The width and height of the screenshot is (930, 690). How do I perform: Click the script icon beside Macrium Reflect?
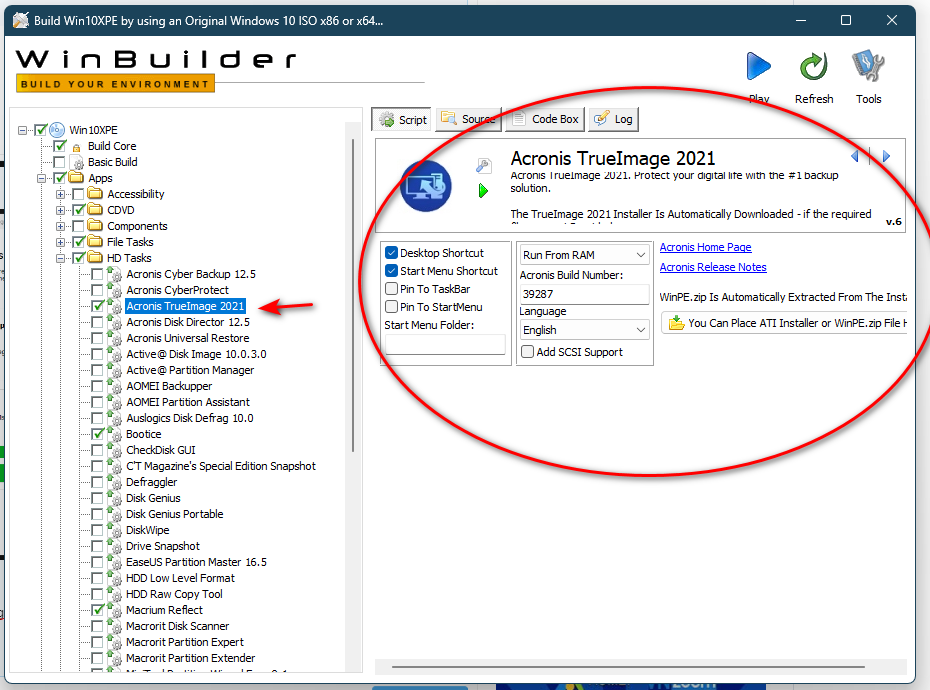pos(114,610)
